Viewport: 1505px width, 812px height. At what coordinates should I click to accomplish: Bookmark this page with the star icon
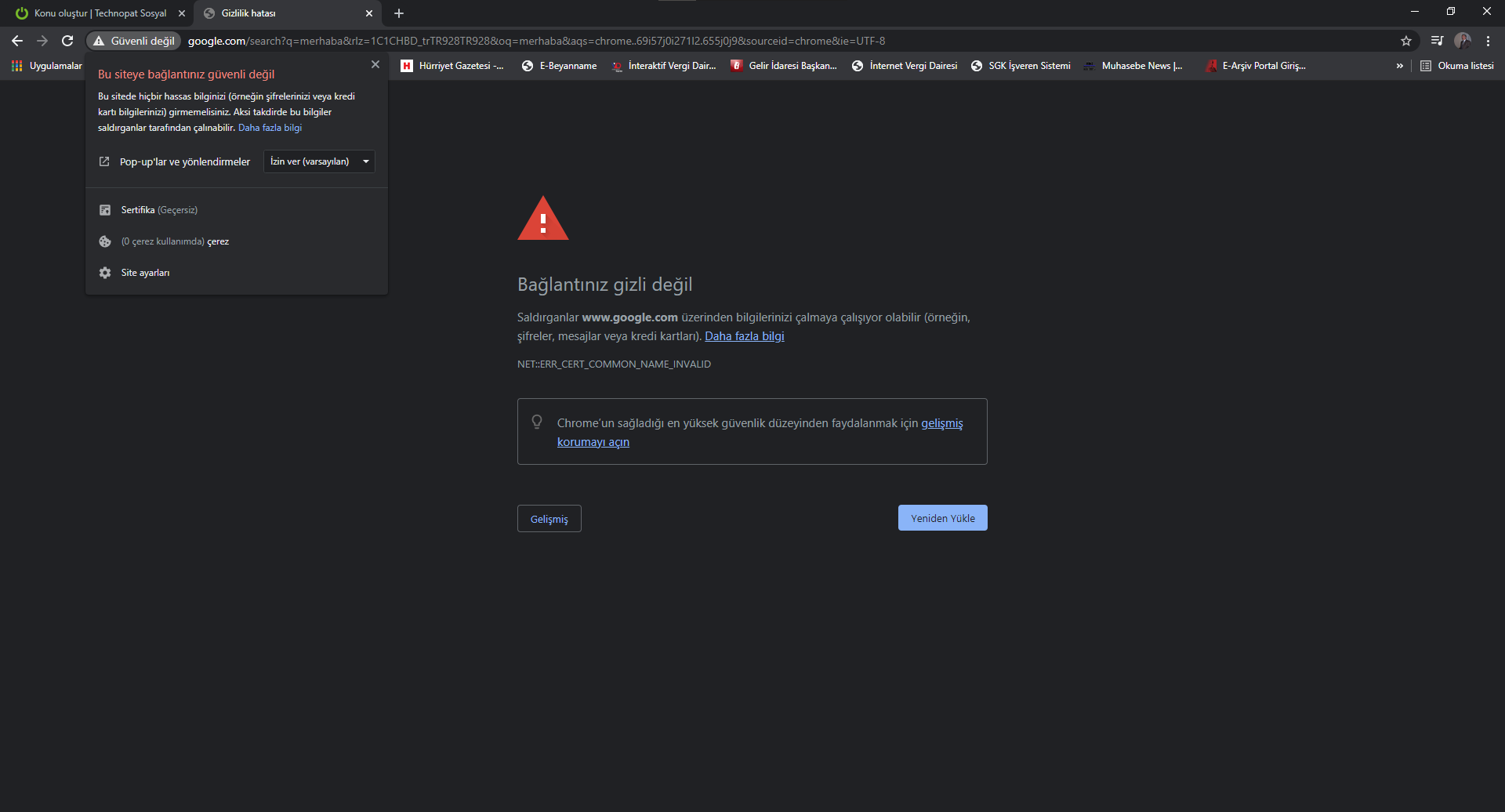click(1406, 41)
